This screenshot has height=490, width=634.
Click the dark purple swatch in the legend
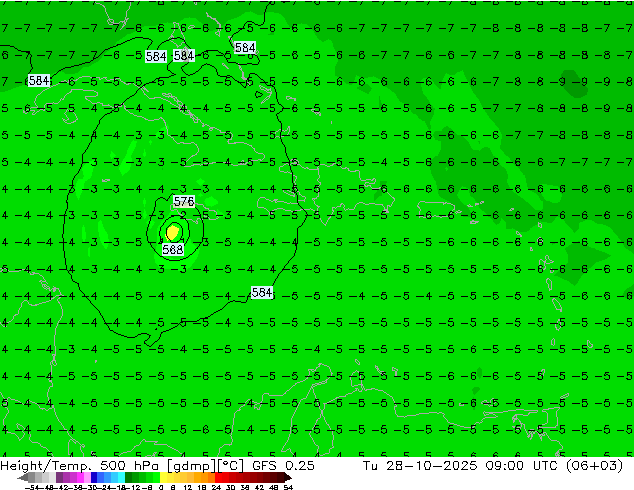click(59, 477)
